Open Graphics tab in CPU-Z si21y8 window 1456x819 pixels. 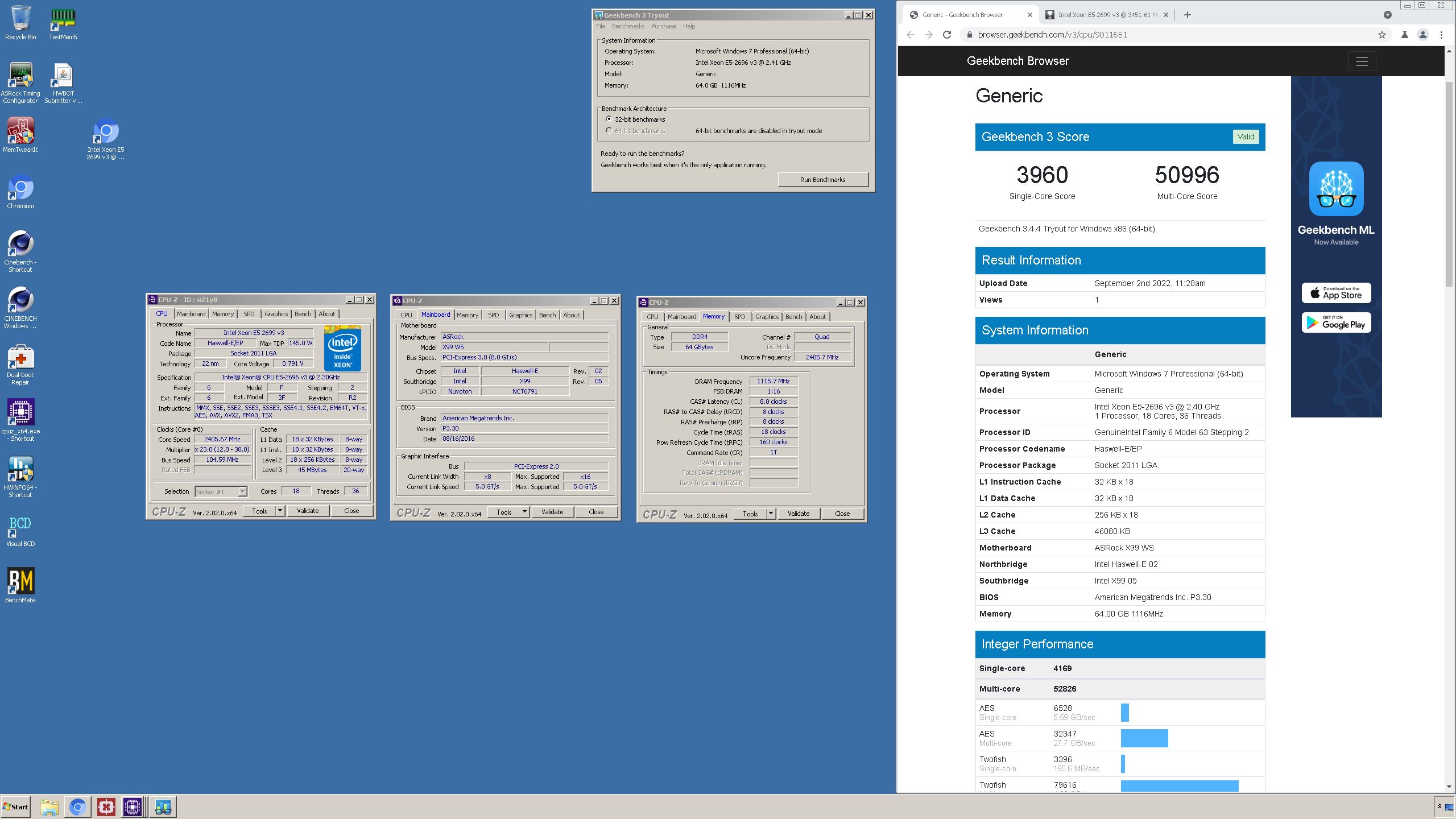[276, 314]
